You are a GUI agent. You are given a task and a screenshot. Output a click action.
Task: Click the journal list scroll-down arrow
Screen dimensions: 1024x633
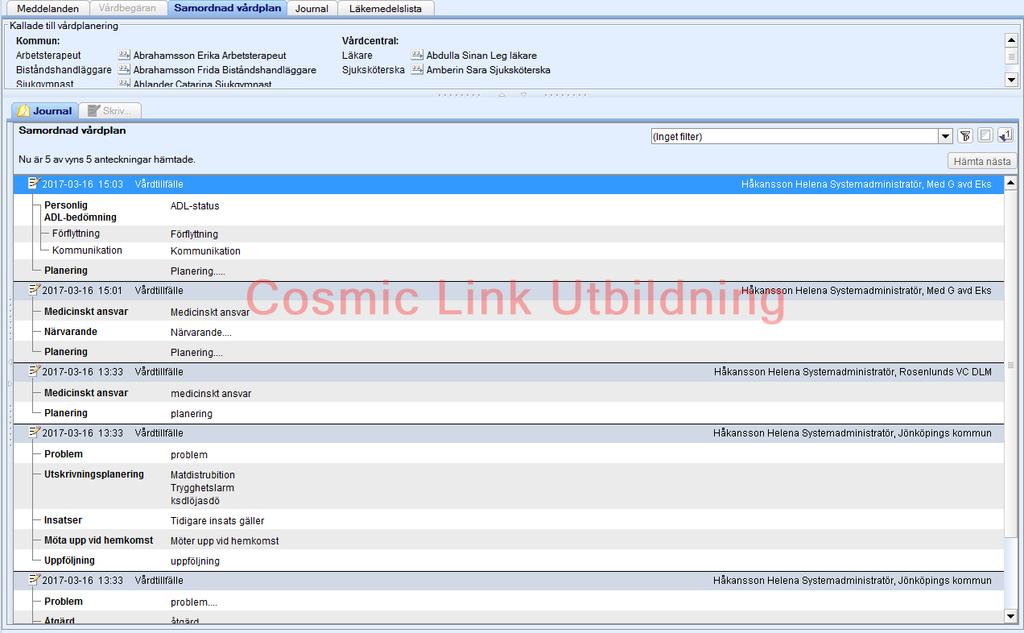[1010, 616]
